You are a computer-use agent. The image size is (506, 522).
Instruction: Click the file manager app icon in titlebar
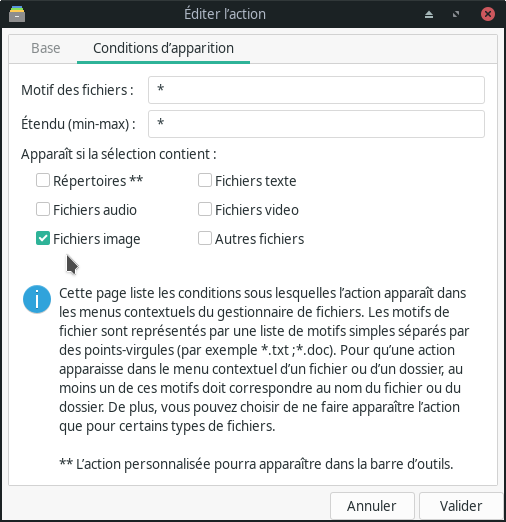17,14
